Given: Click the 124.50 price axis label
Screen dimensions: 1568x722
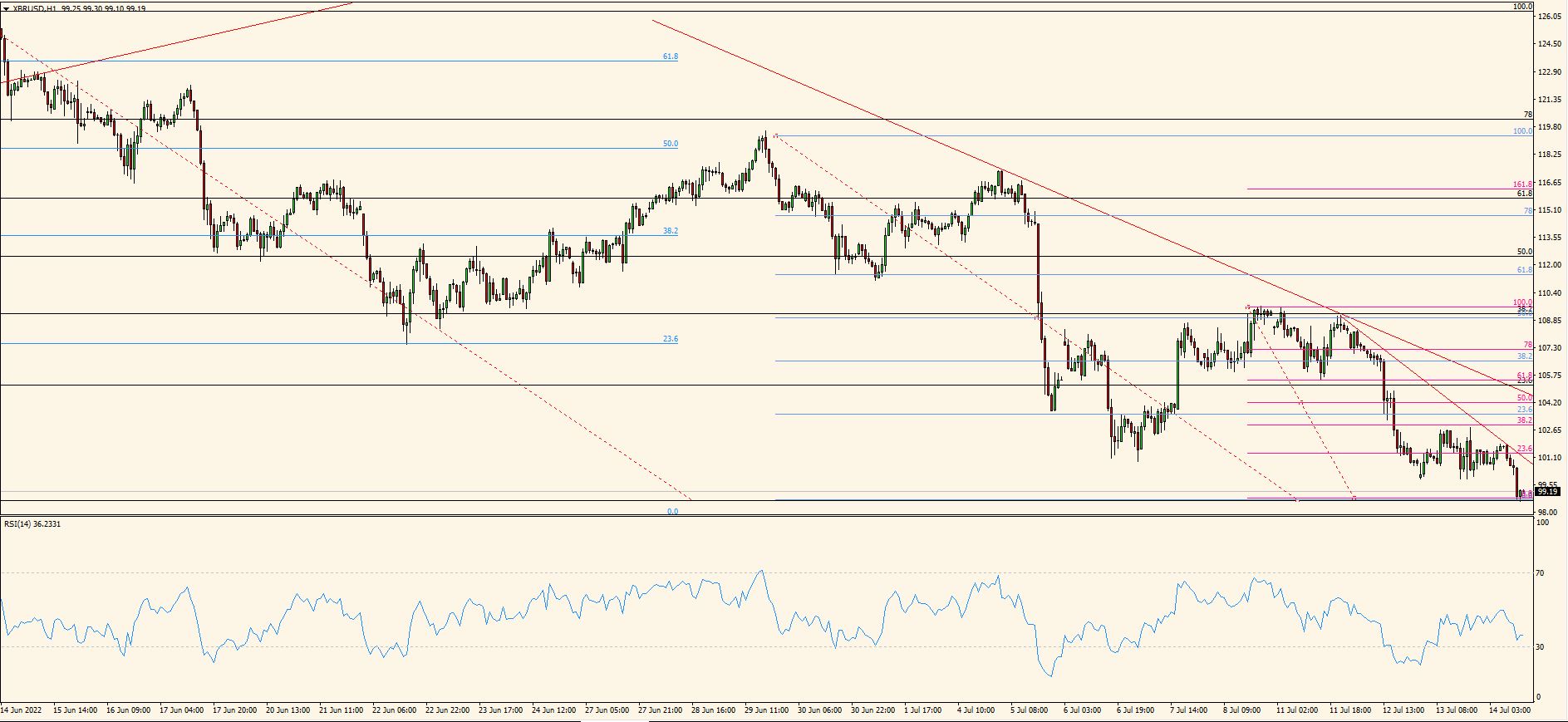Looking at the screenshot, I should 1551,44.
